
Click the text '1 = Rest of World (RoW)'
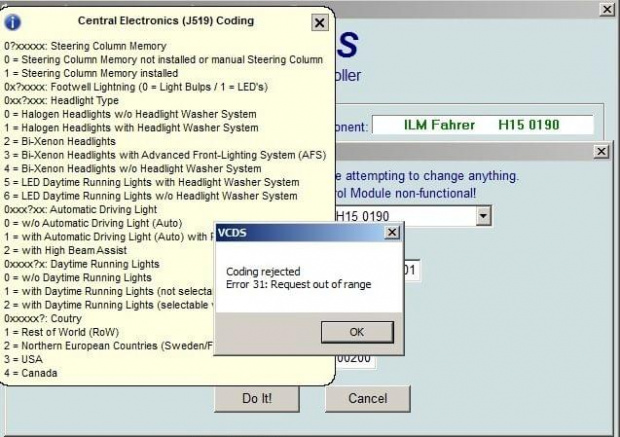[x=61, y=332]
